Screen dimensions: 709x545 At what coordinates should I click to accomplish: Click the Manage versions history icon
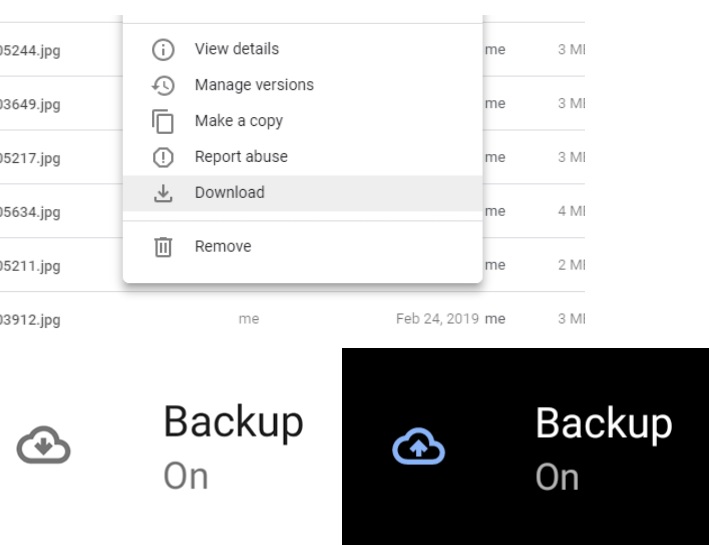[161, 85]
